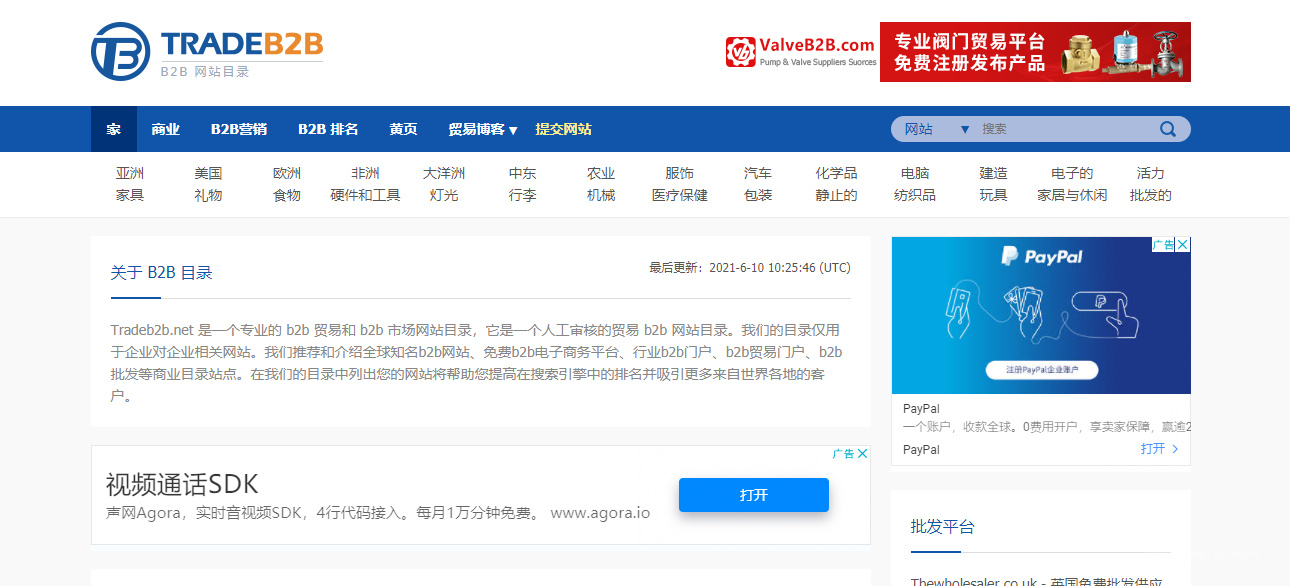Viewport: 1290px width, 586px height.
Task: Click the 关于 B2B 目录 heading
Action: (162, 273)
